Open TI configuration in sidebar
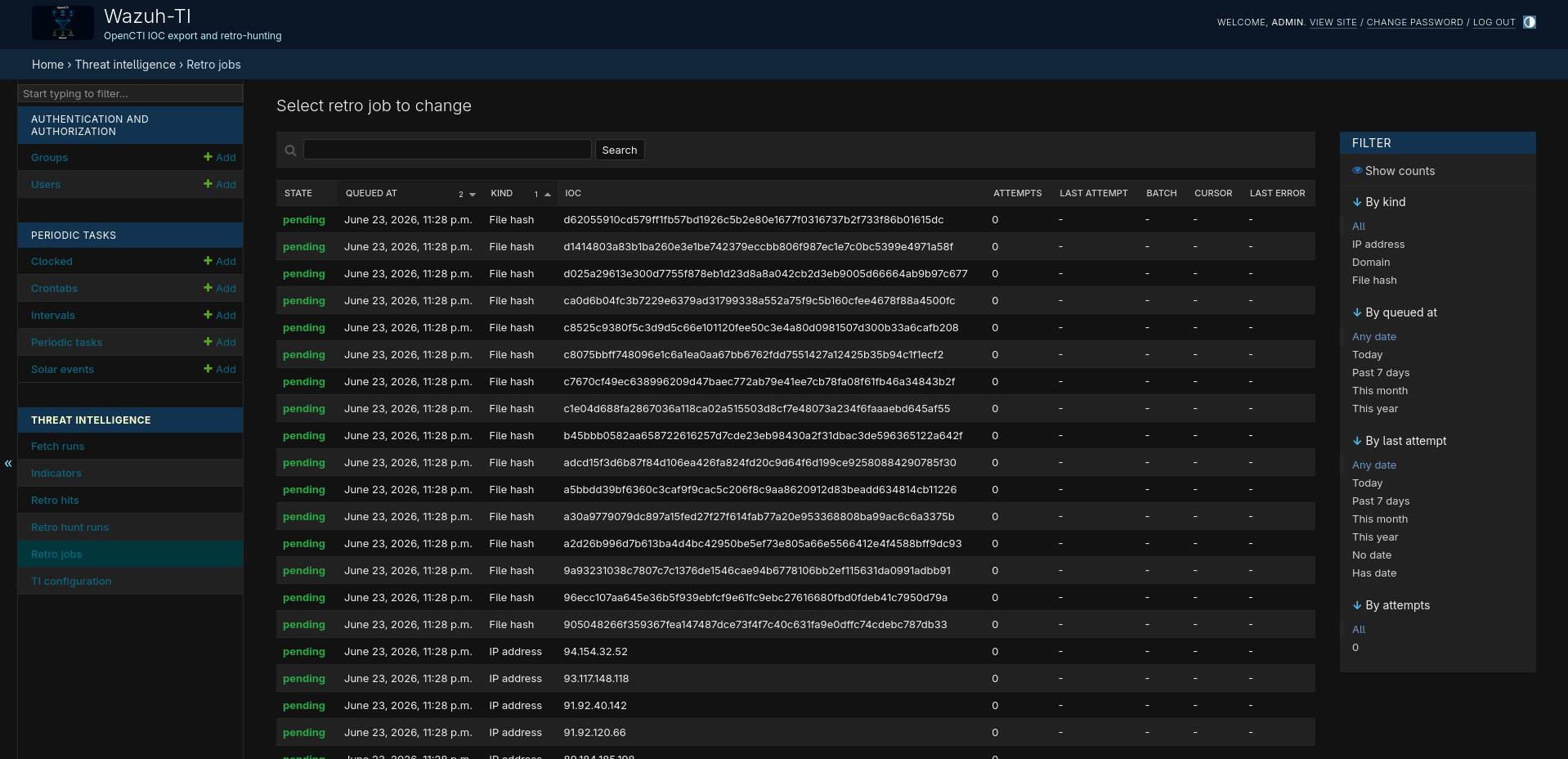Viewport: 1568px width, 759px height. point(71,582)
